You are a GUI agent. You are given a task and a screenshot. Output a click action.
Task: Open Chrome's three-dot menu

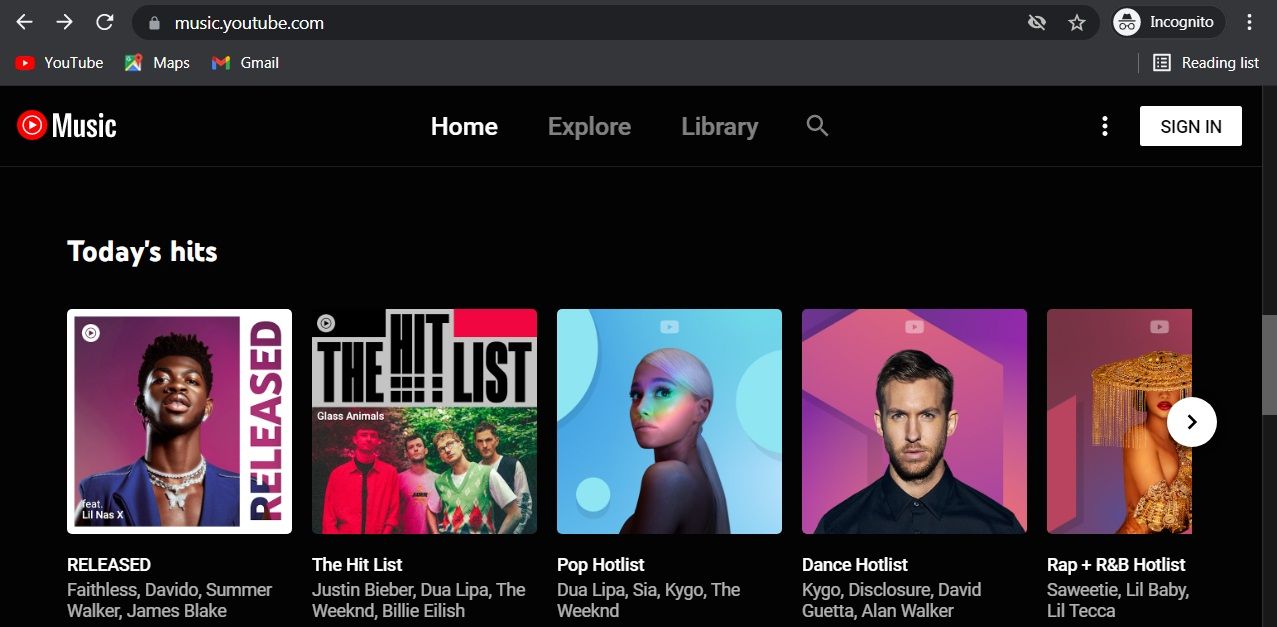1249,22
